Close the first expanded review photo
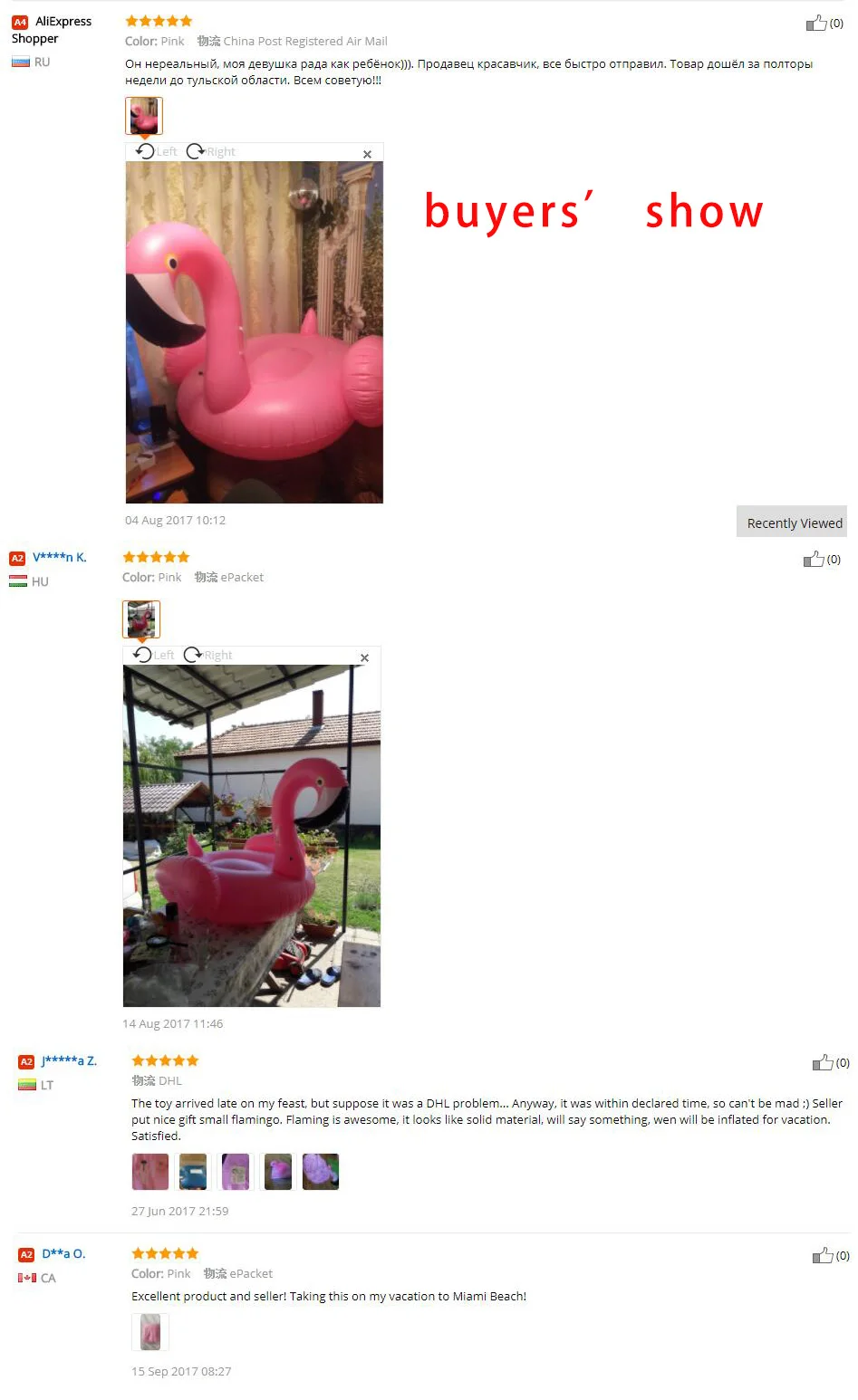Screen dimensions: 858x1400 point(367,154)
